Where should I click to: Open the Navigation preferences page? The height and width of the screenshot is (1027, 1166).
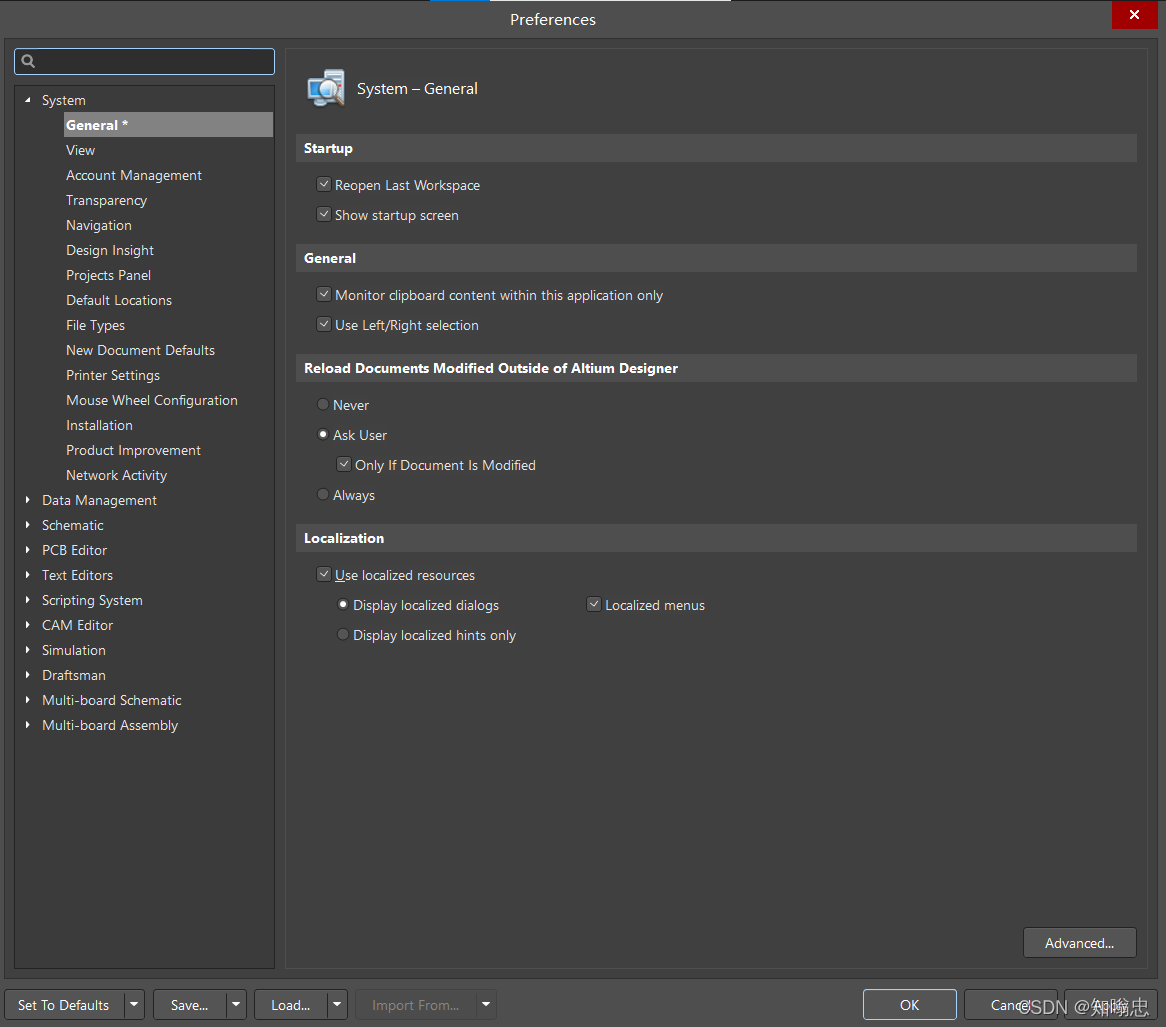99,225
